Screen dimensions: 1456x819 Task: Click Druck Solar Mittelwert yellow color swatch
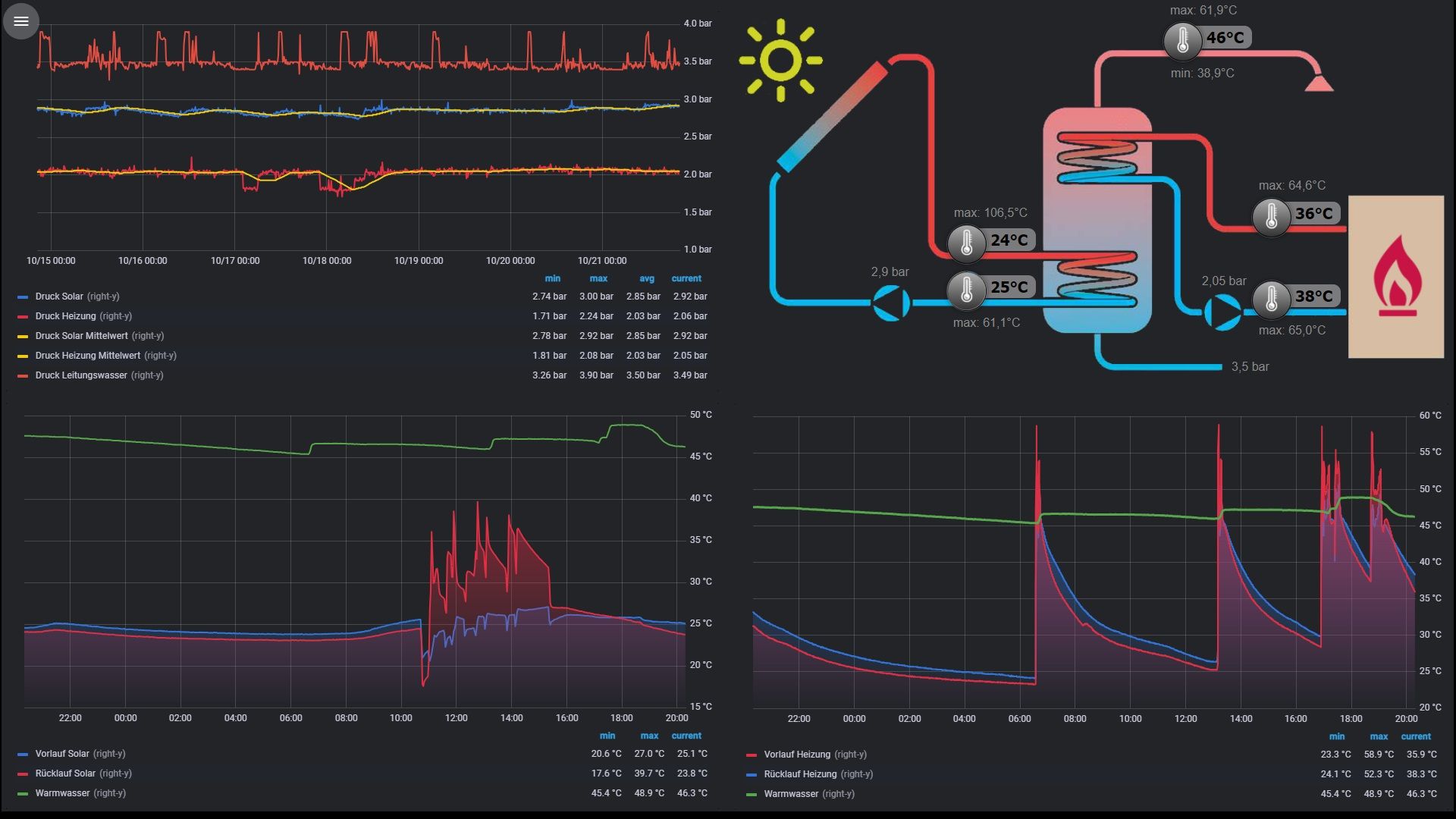click(23, 336)
